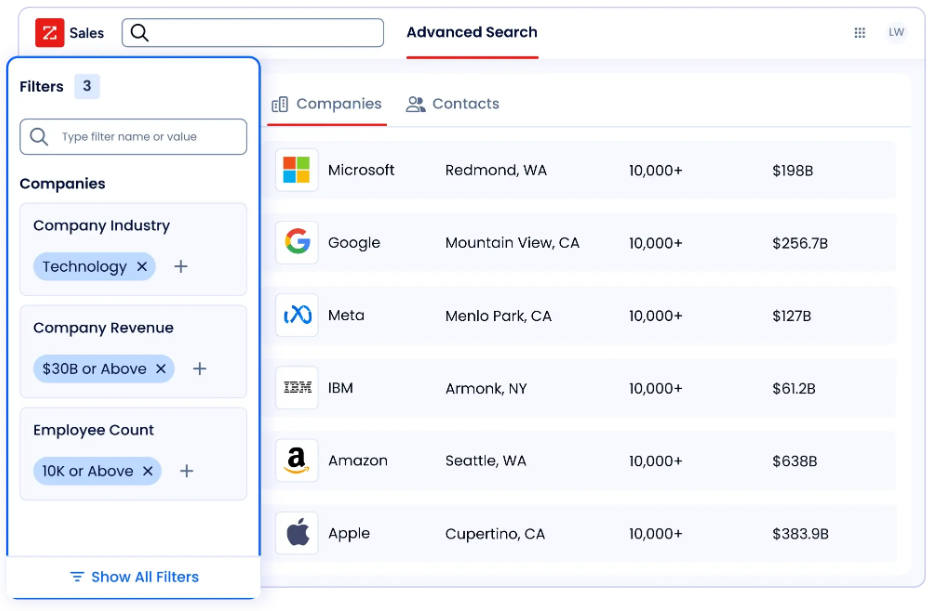Open the Microsoft company name
Image resolution: width=936 pixels, height=611 pixels.
click(x=361, y=170)
